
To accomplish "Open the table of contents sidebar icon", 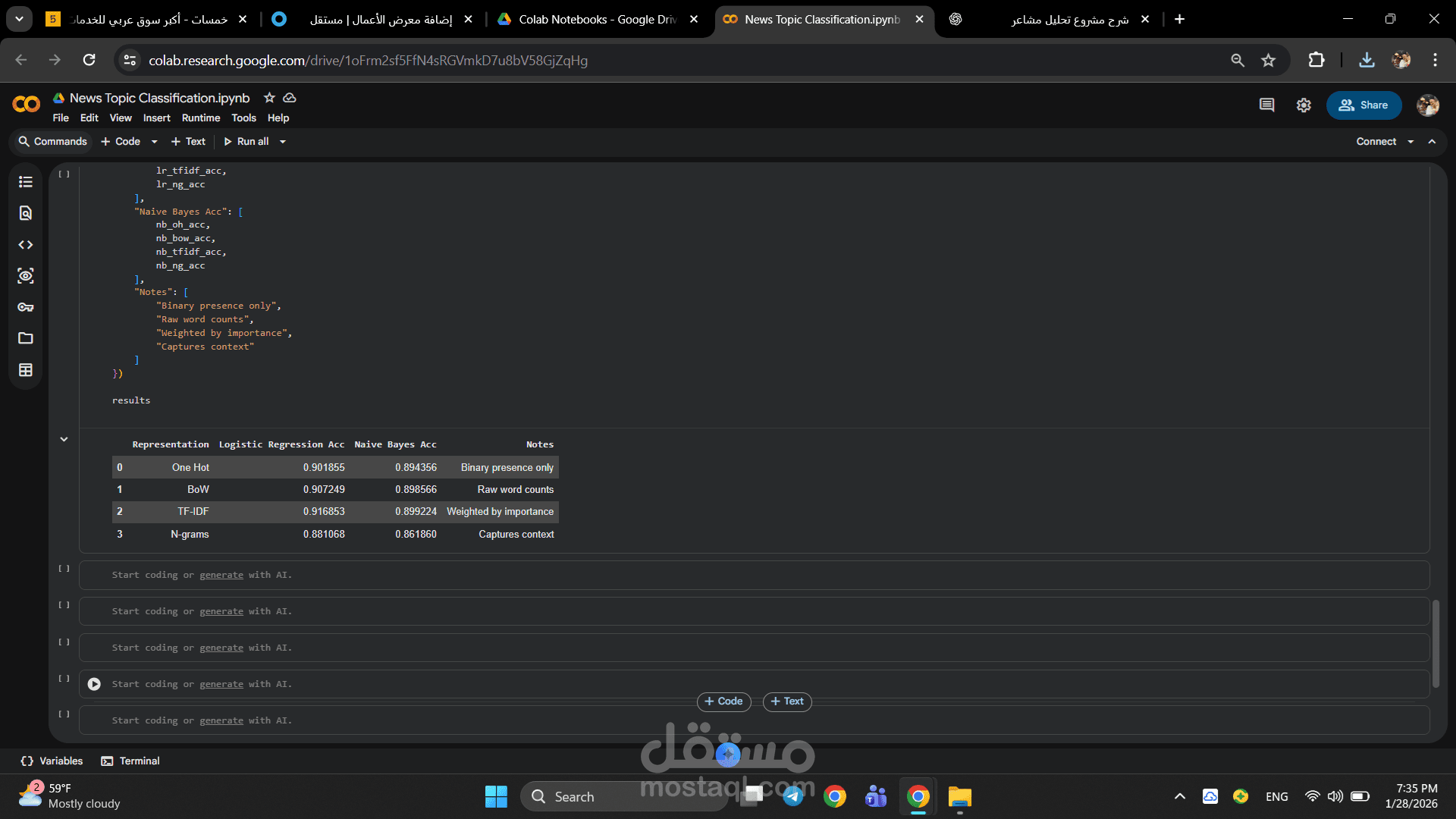I will point(26,182).
